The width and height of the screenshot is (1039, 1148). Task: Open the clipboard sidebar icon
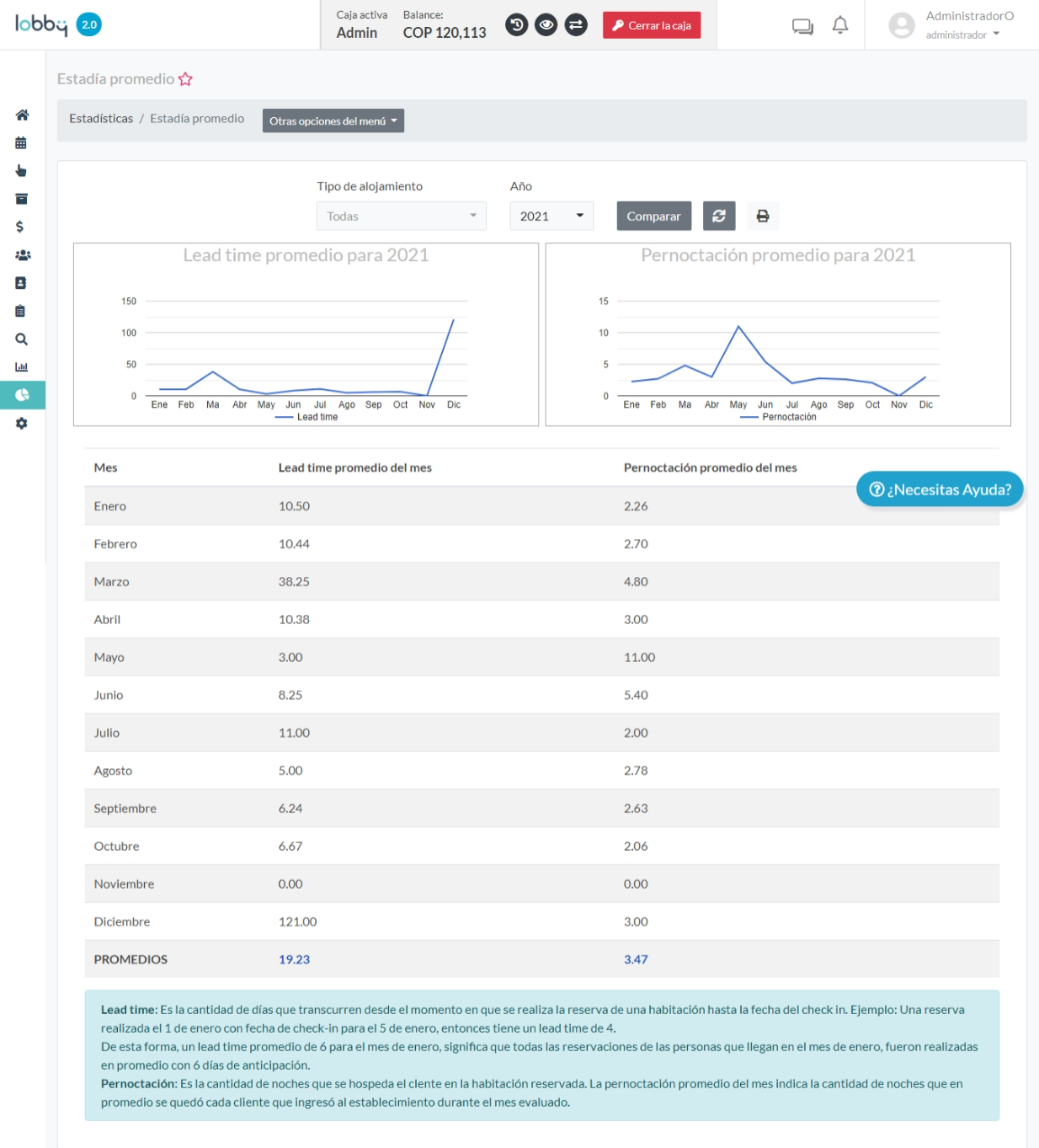coord(20,311)
